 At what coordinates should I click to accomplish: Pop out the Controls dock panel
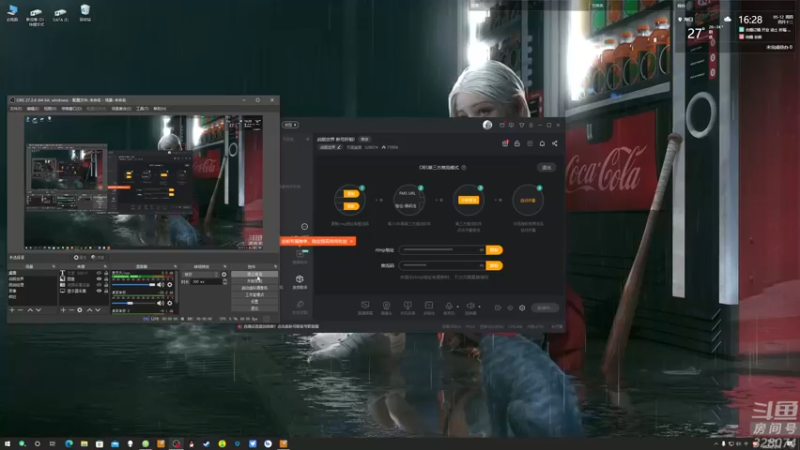pyautogui.click(x=276, y=266)
